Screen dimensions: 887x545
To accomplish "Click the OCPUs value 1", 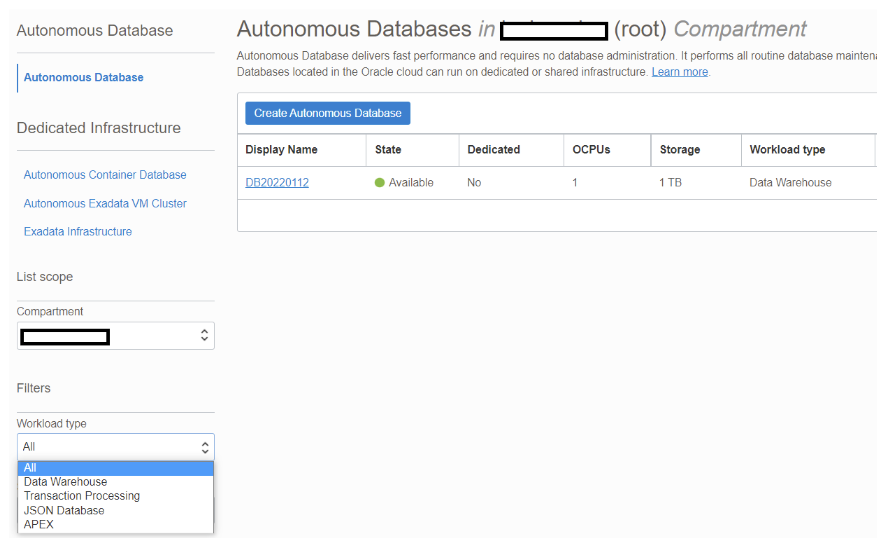I will coord(575,183).
